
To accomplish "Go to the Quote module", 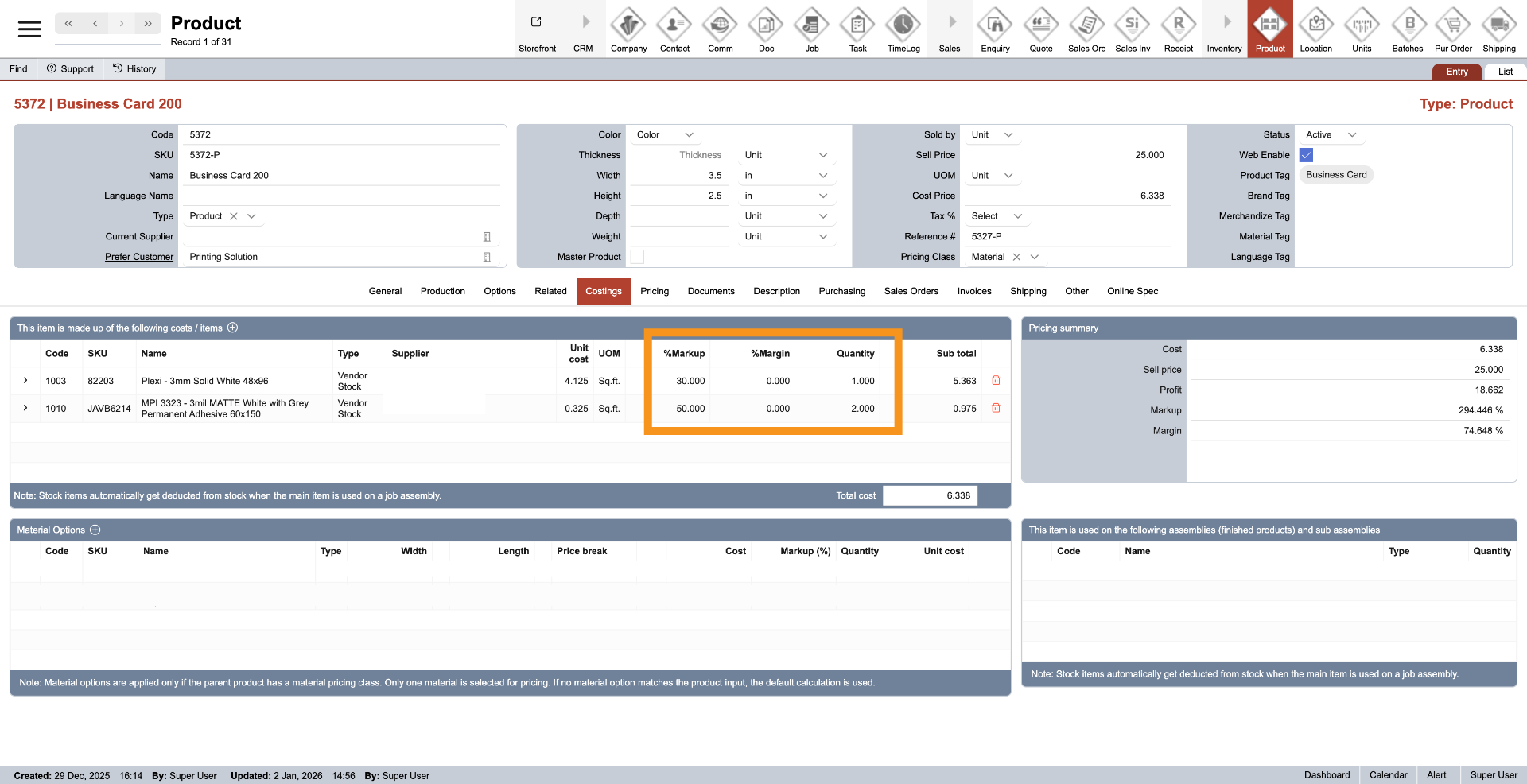I will (1040, 29).
